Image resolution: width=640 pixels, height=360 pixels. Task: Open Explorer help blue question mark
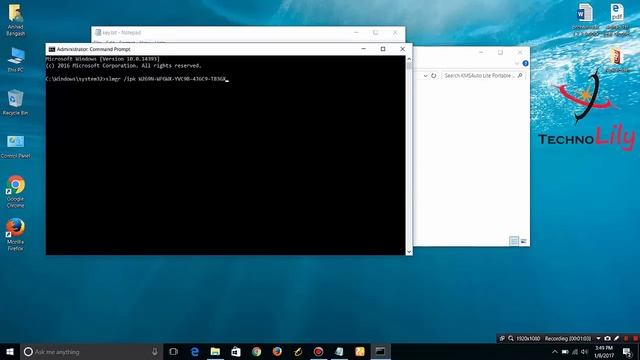click(x=525, y=63)
